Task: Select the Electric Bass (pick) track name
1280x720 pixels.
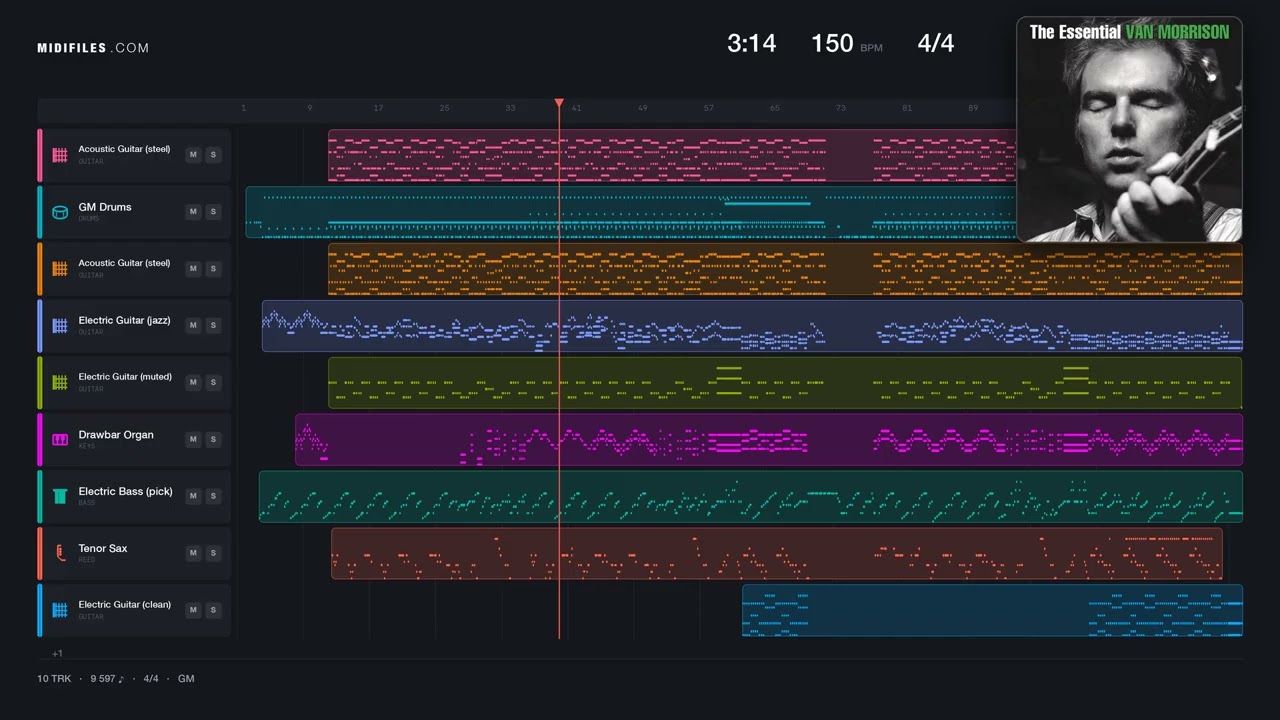Action: click(126, 491)
